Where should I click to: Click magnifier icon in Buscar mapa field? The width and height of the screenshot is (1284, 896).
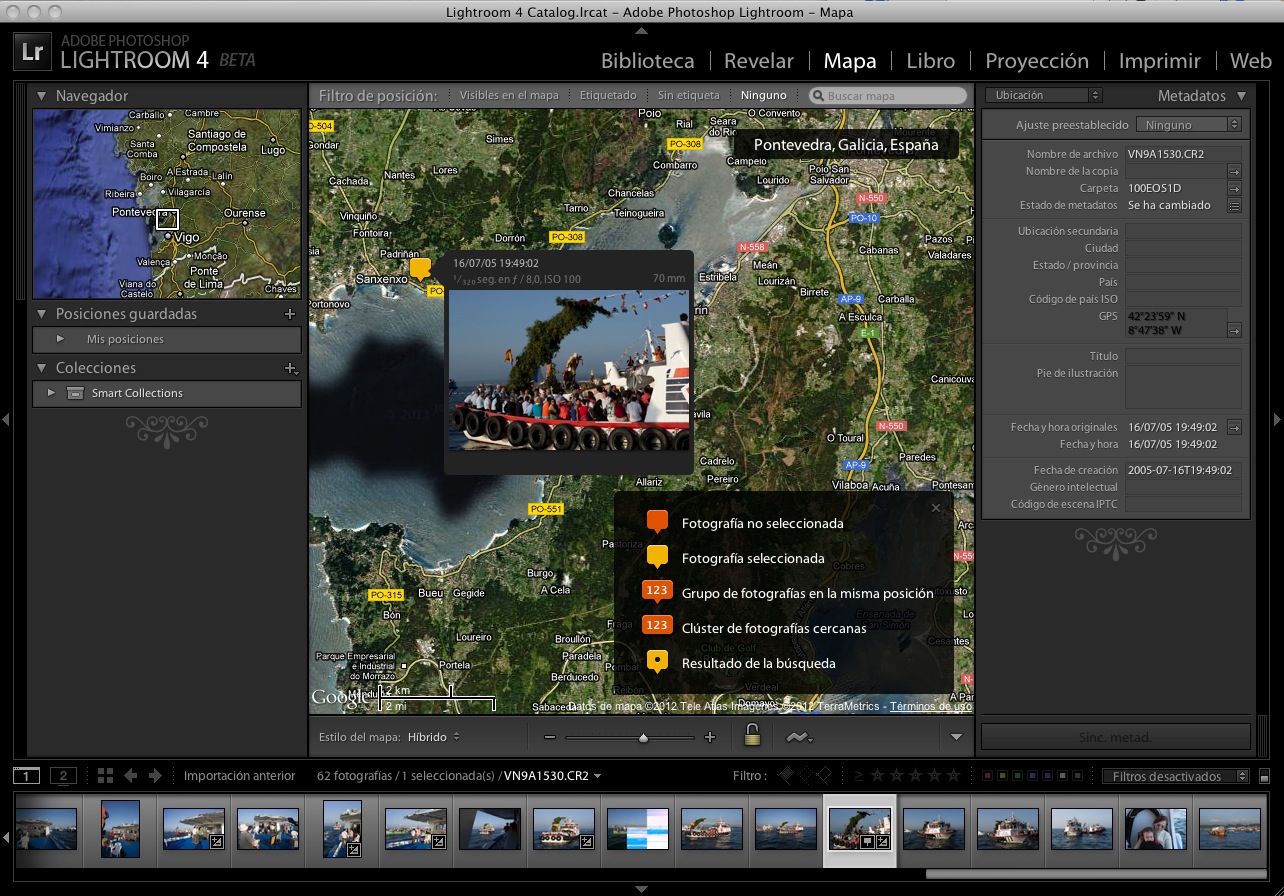(819, 96)
